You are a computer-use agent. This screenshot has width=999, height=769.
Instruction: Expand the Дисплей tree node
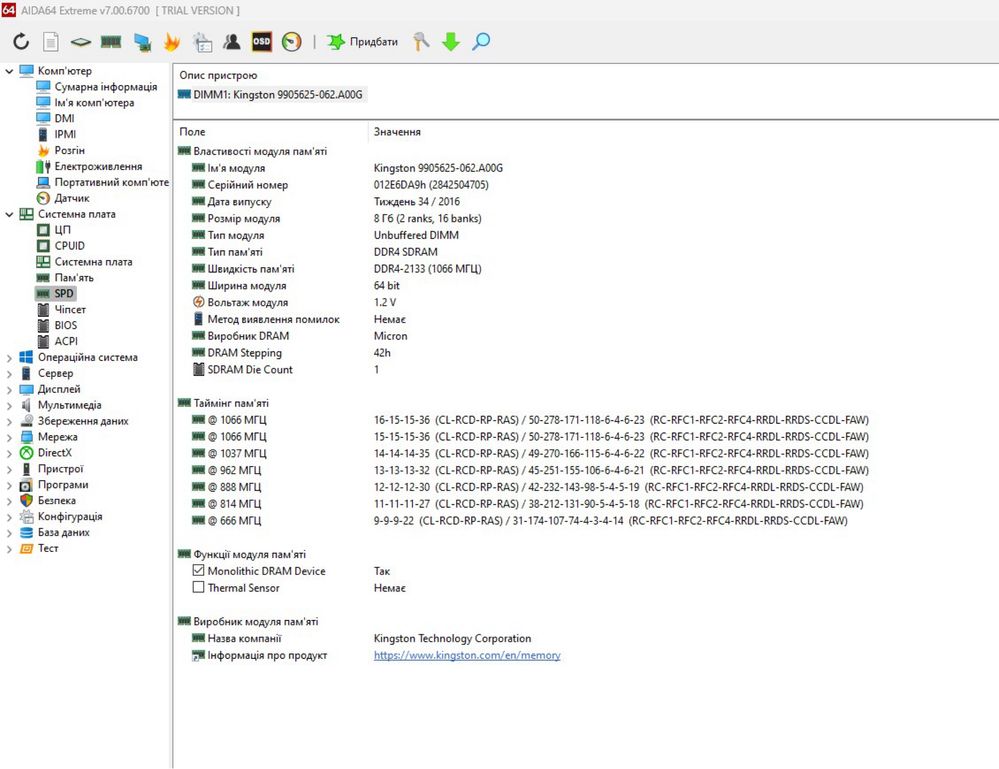(x=9, y=389)
